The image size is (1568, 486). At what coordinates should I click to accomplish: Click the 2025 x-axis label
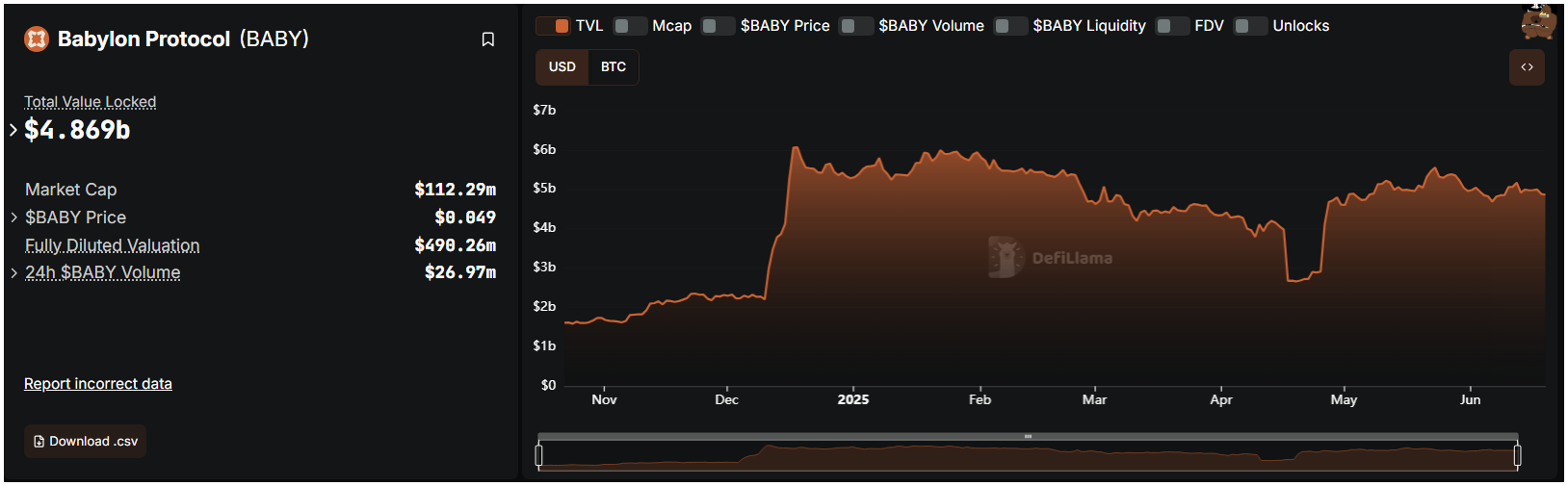point(853,399)
